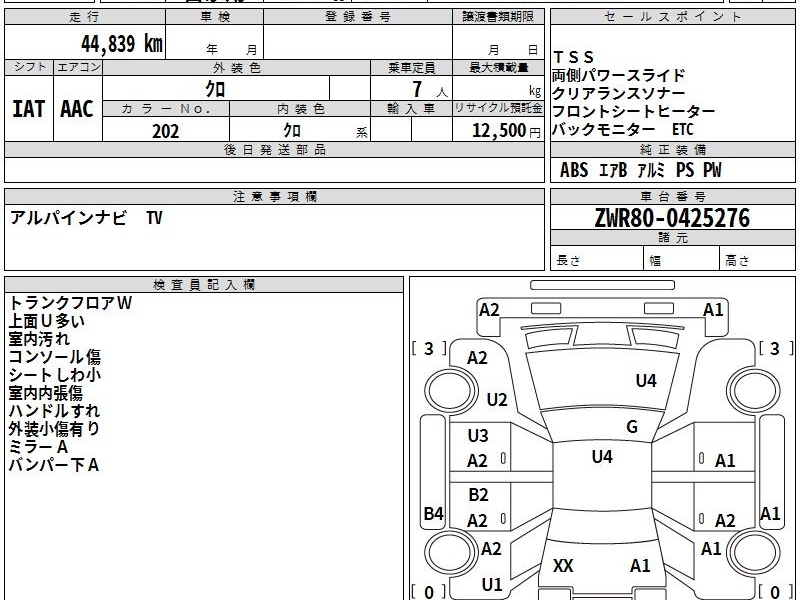
Task: Click chassis number ZWR80-0425276
Action: (x=672, y=218)
